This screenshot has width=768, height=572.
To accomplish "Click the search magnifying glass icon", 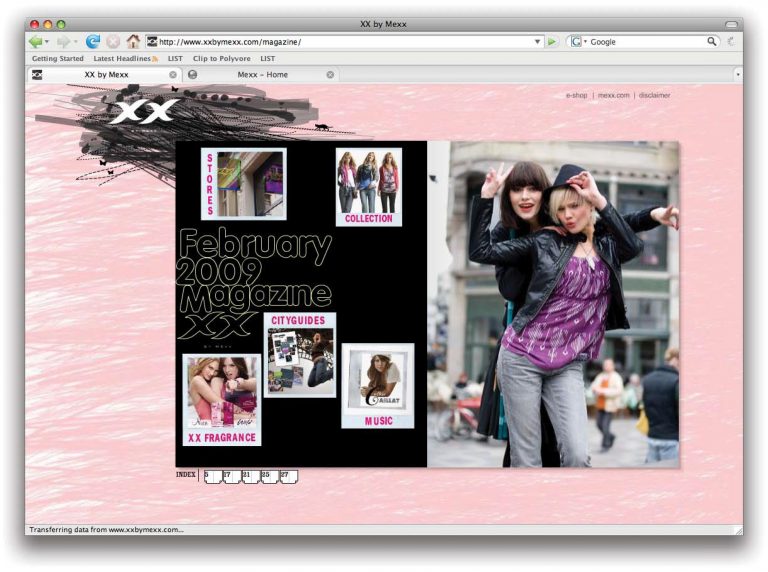I will pos(712,42).
